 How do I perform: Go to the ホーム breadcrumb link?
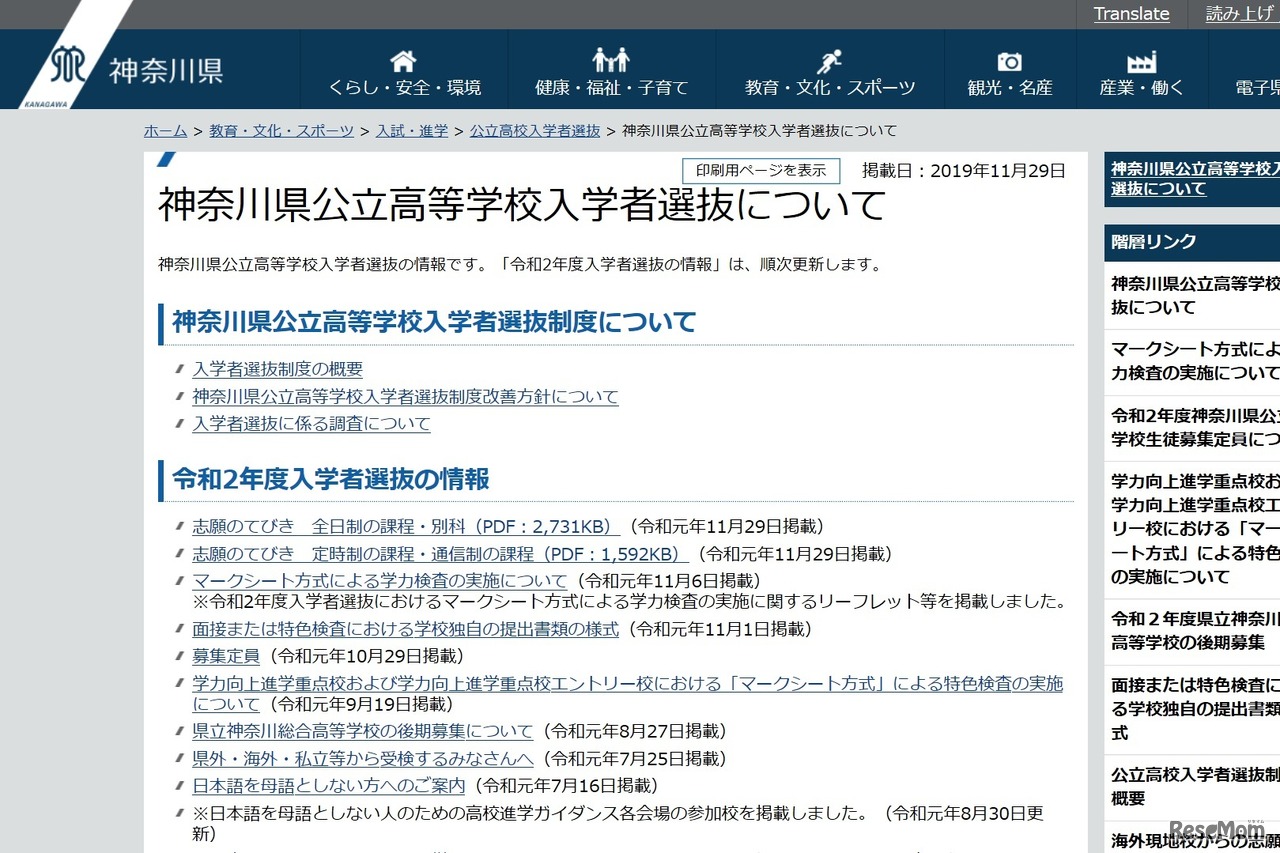(x=164, y=130)
